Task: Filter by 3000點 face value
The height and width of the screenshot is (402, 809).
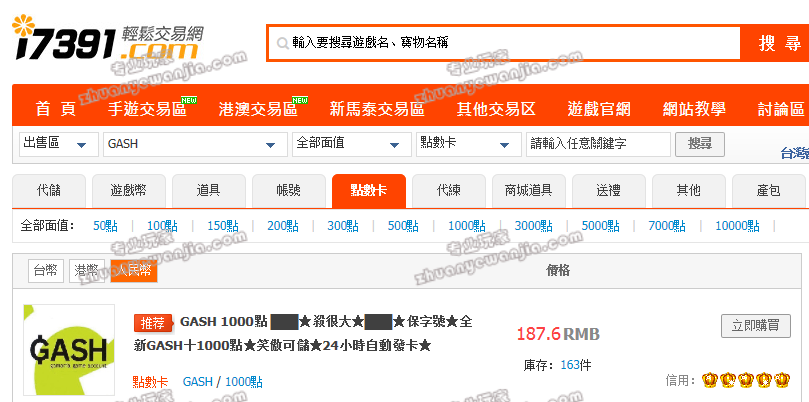Action: tap(533, 226)
